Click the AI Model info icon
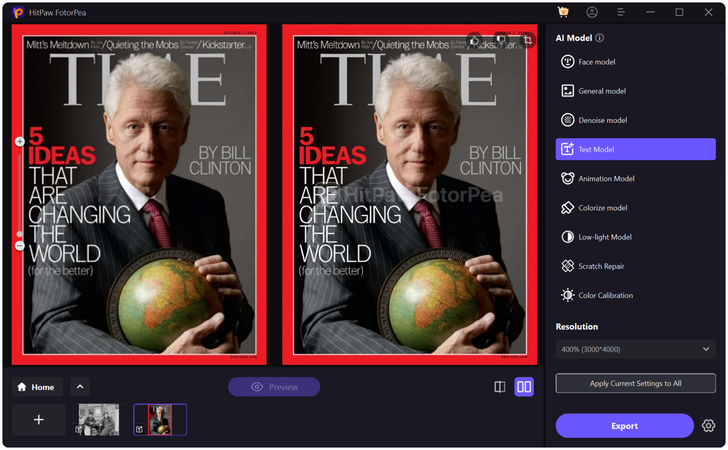 (600, 38)
